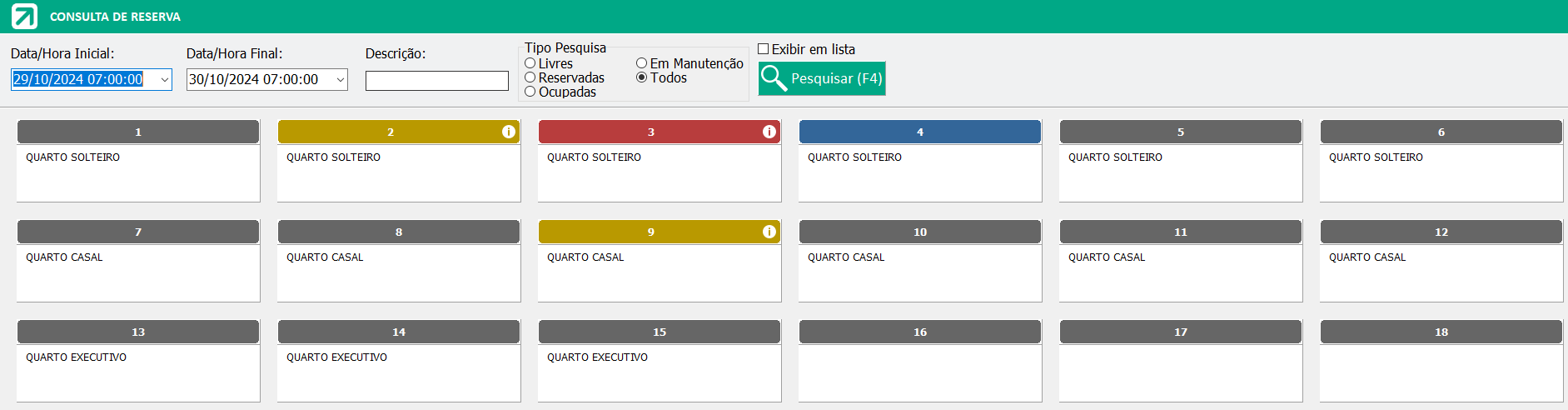
Task: Select the room 18 header bar
Action: 1441,332
